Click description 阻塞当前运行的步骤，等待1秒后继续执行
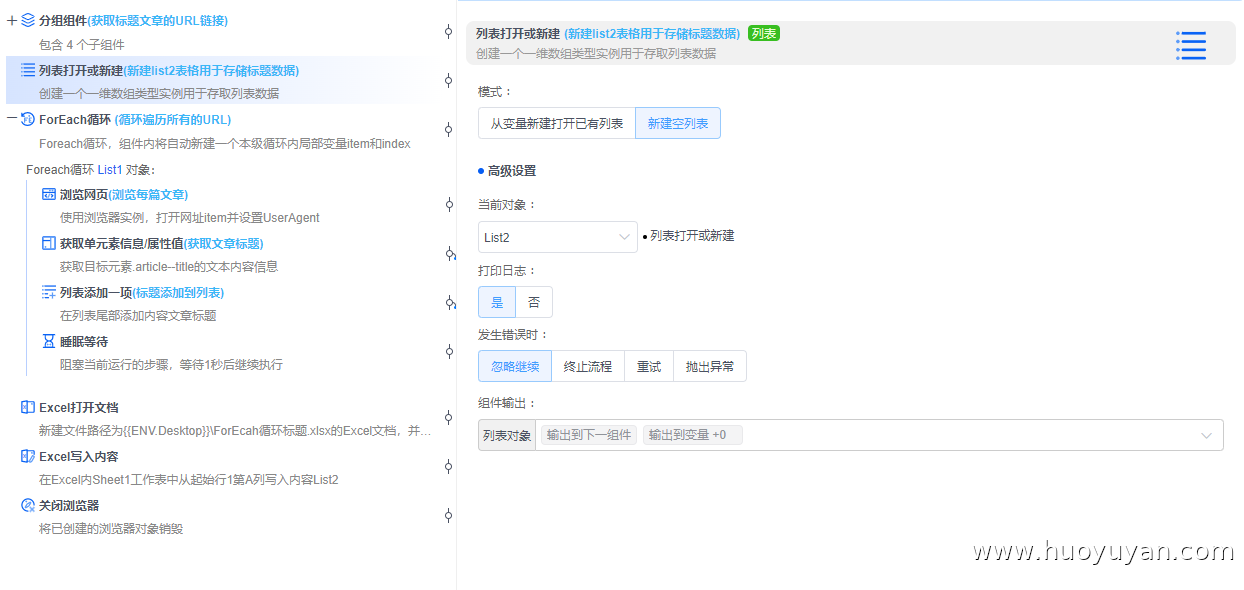The width and height of the screenshot is (1244, 590). 171,364
